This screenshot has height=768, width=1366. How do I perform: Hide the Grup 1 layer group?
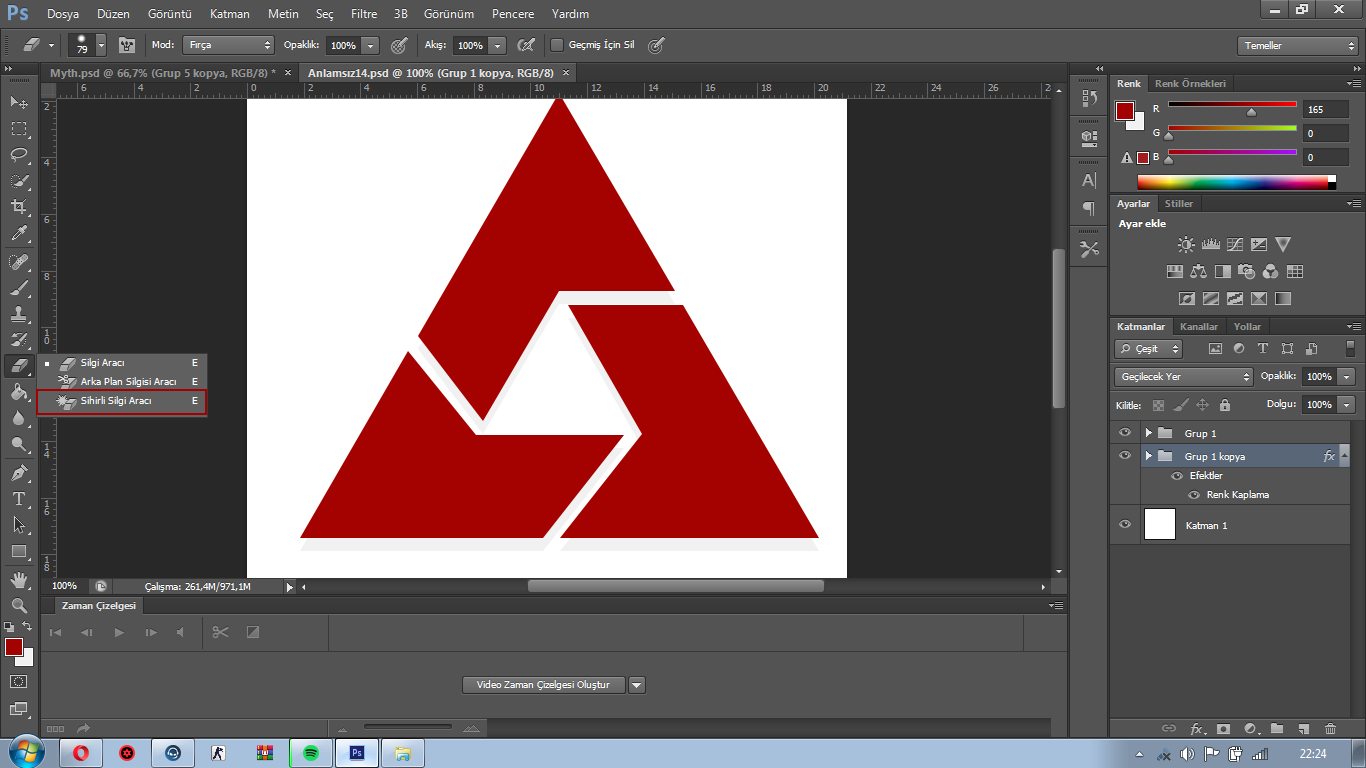pos(1125,433)
